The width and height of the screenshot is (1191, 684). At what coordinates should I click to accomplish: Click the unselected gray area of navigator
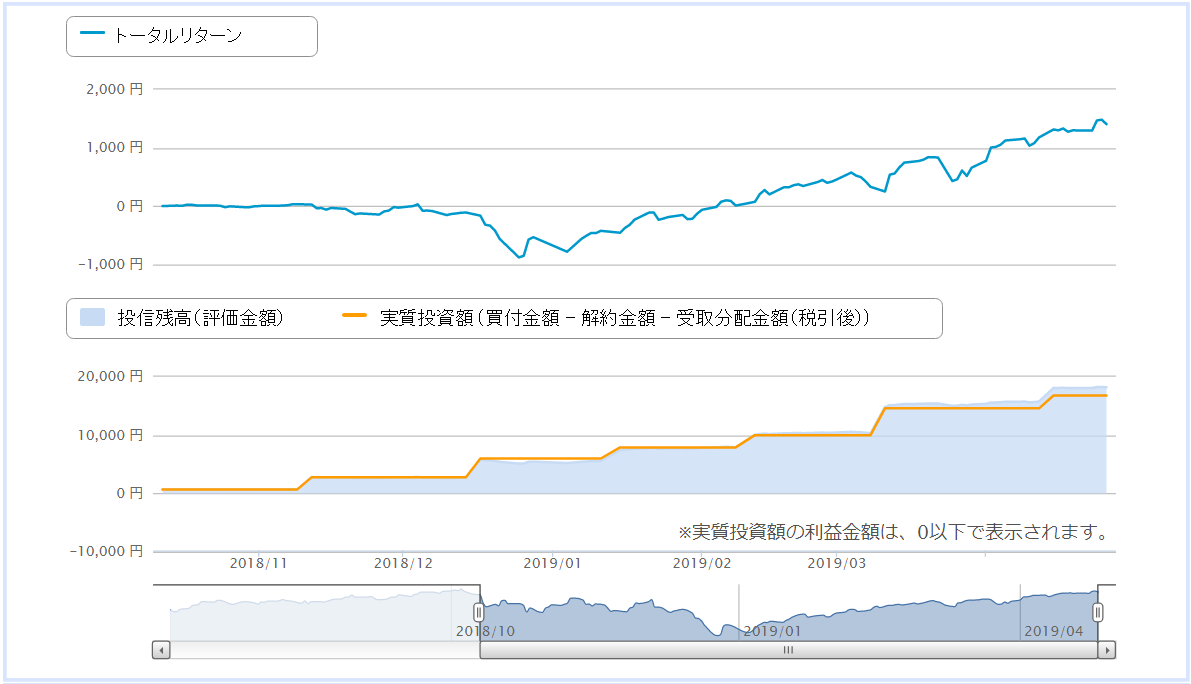click(x=316, y=613)
